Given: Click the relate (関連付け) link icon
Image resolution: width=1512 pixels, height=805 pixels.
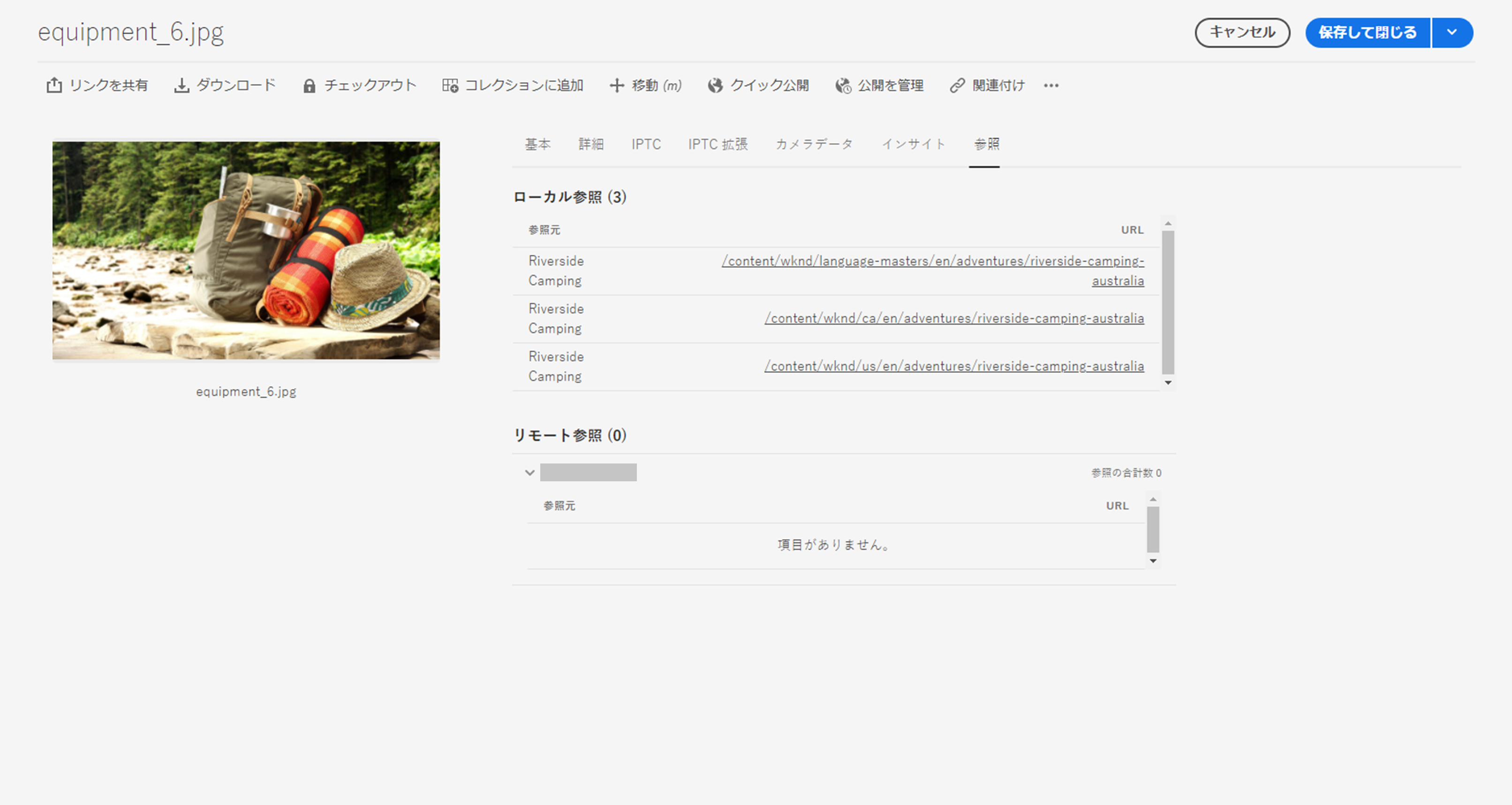Looking at the screenshot, I should [957, 86].
